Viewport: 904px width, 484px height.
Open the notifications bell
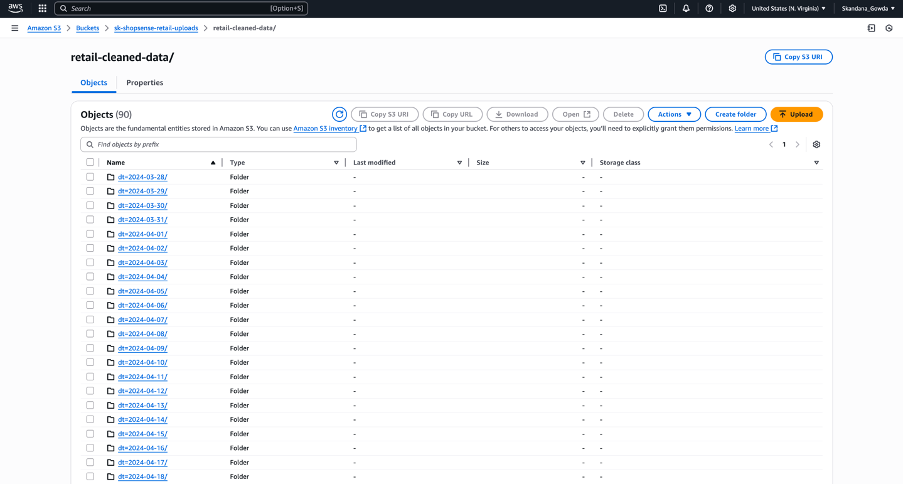pyautogui.click(x=686, y=9)
